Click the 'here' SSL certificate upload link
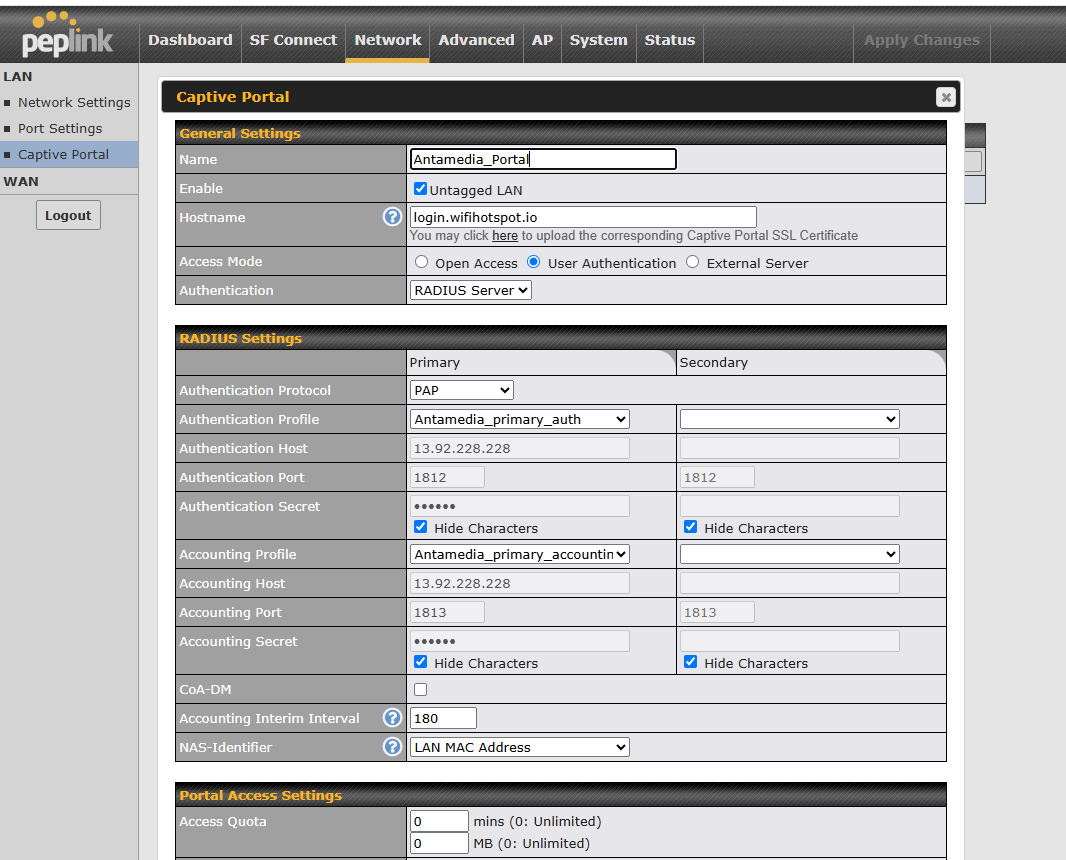The image size is (1066, 860). (x=505, y=236)
